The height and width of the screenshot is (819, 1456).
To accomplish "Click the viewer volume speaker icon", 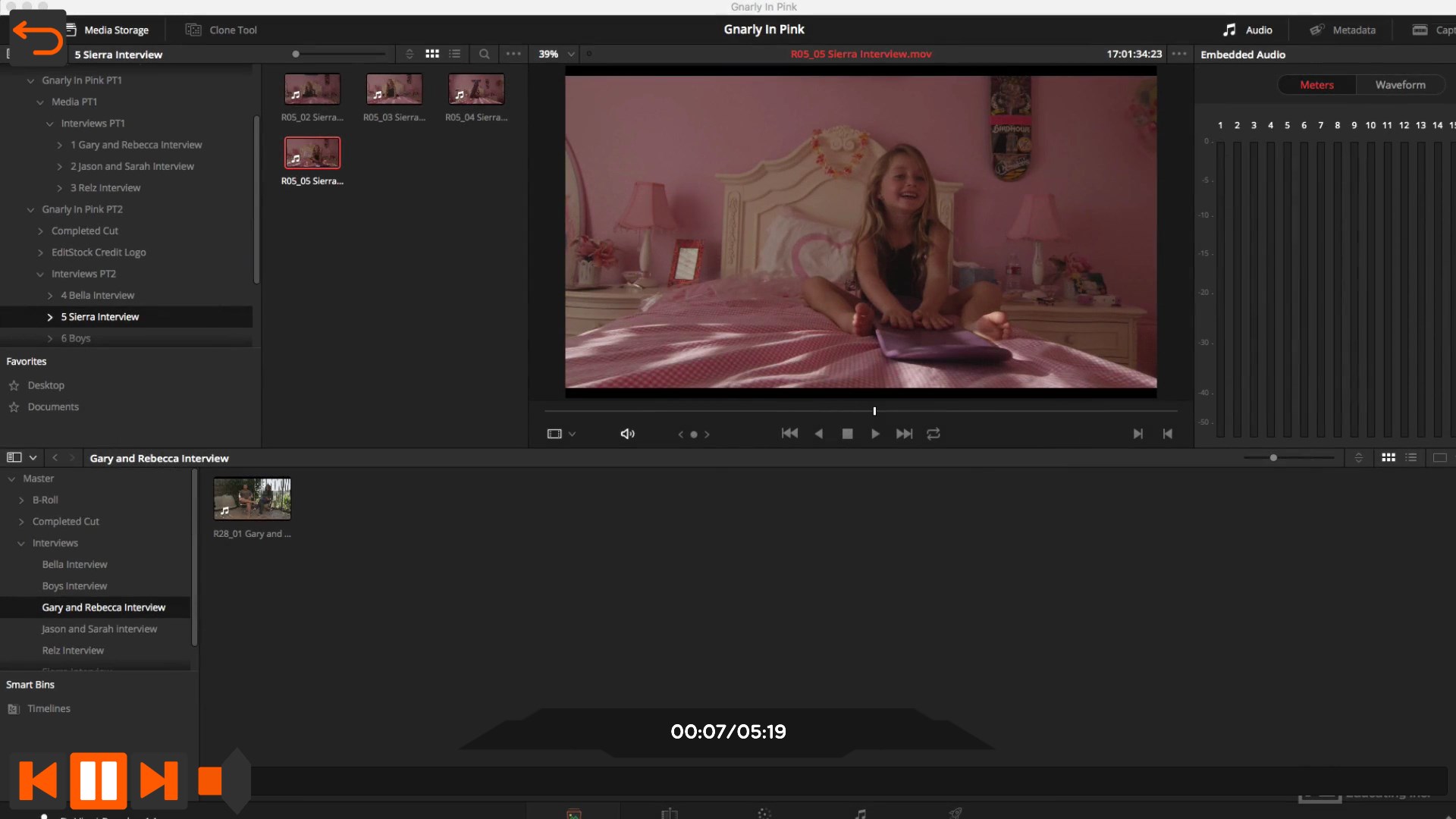I will (x=627, y=434).
